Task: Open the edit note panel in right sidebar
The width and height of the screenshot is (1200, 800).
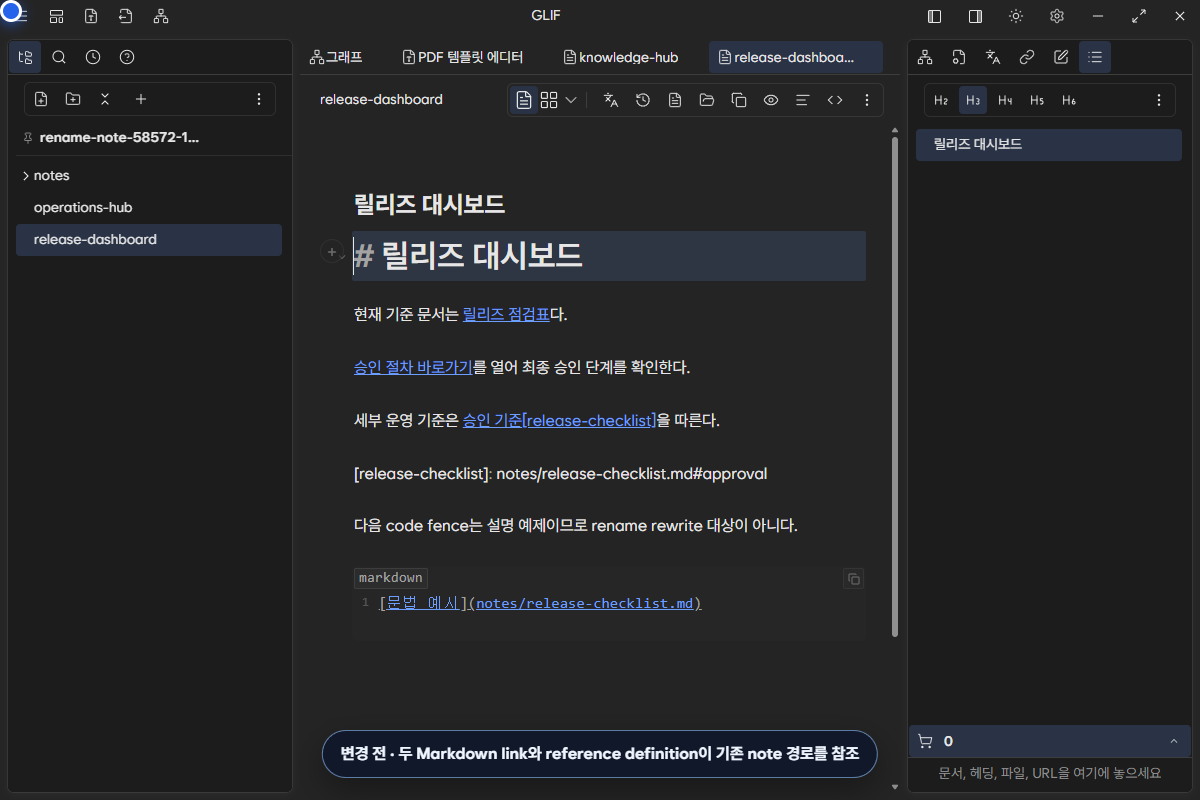Action: [1061, 57]
